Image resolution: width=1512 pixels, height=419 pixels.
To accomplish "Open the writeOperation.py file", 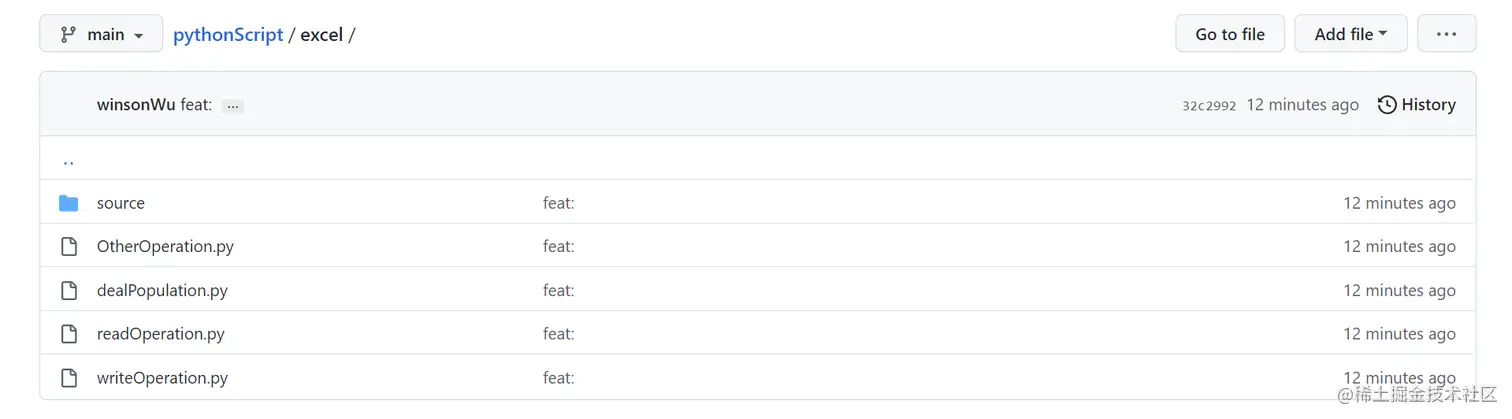I will (x=162, y=378).
